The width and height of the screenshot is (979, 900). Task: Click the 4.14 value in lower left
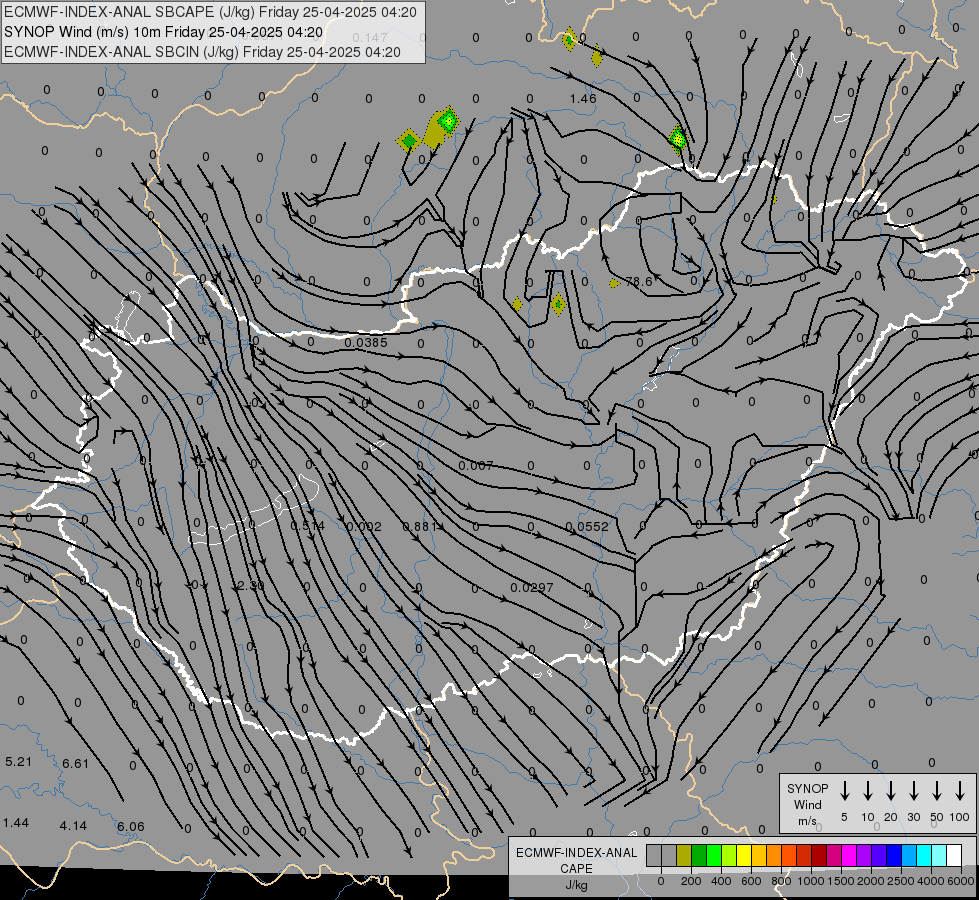tap(73, 826)
